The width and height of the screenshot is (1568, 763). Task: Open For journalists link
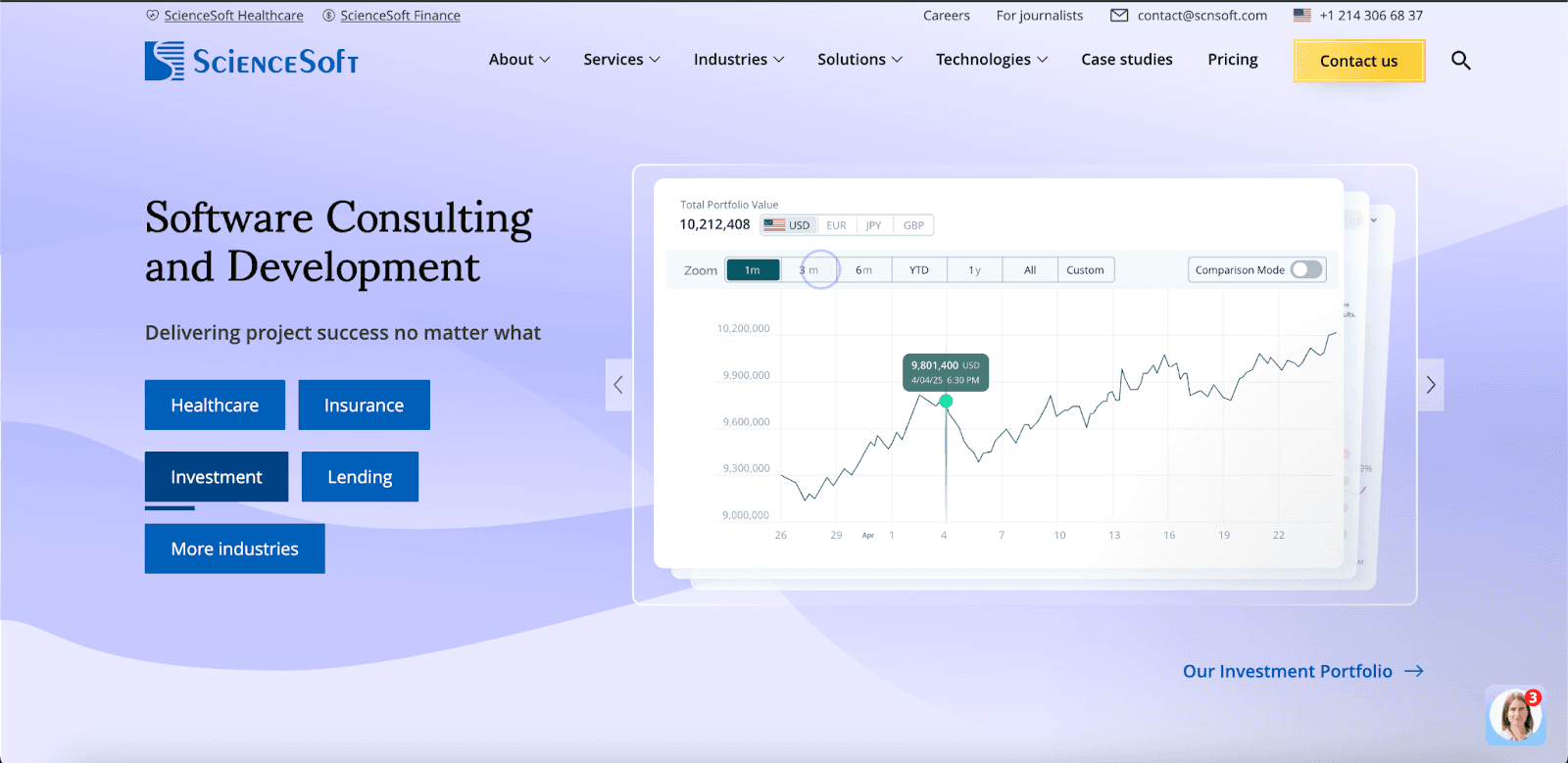(x=1040, y=16)
